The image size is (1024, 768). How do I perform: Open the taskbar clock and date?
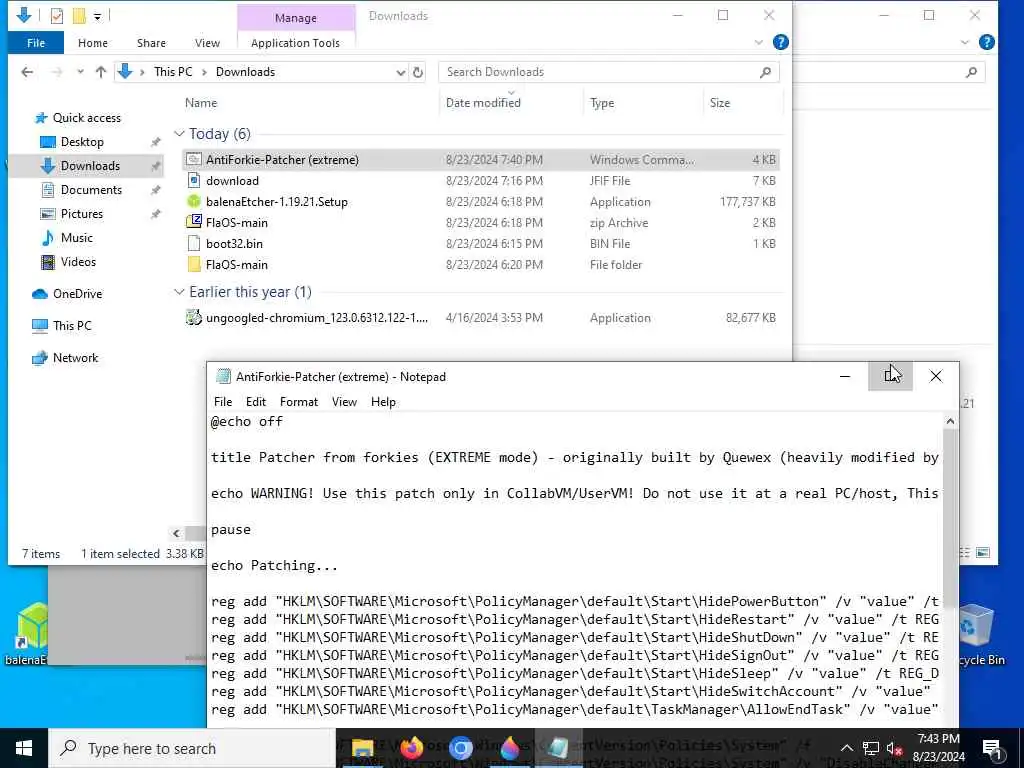(x=938, y=748)
